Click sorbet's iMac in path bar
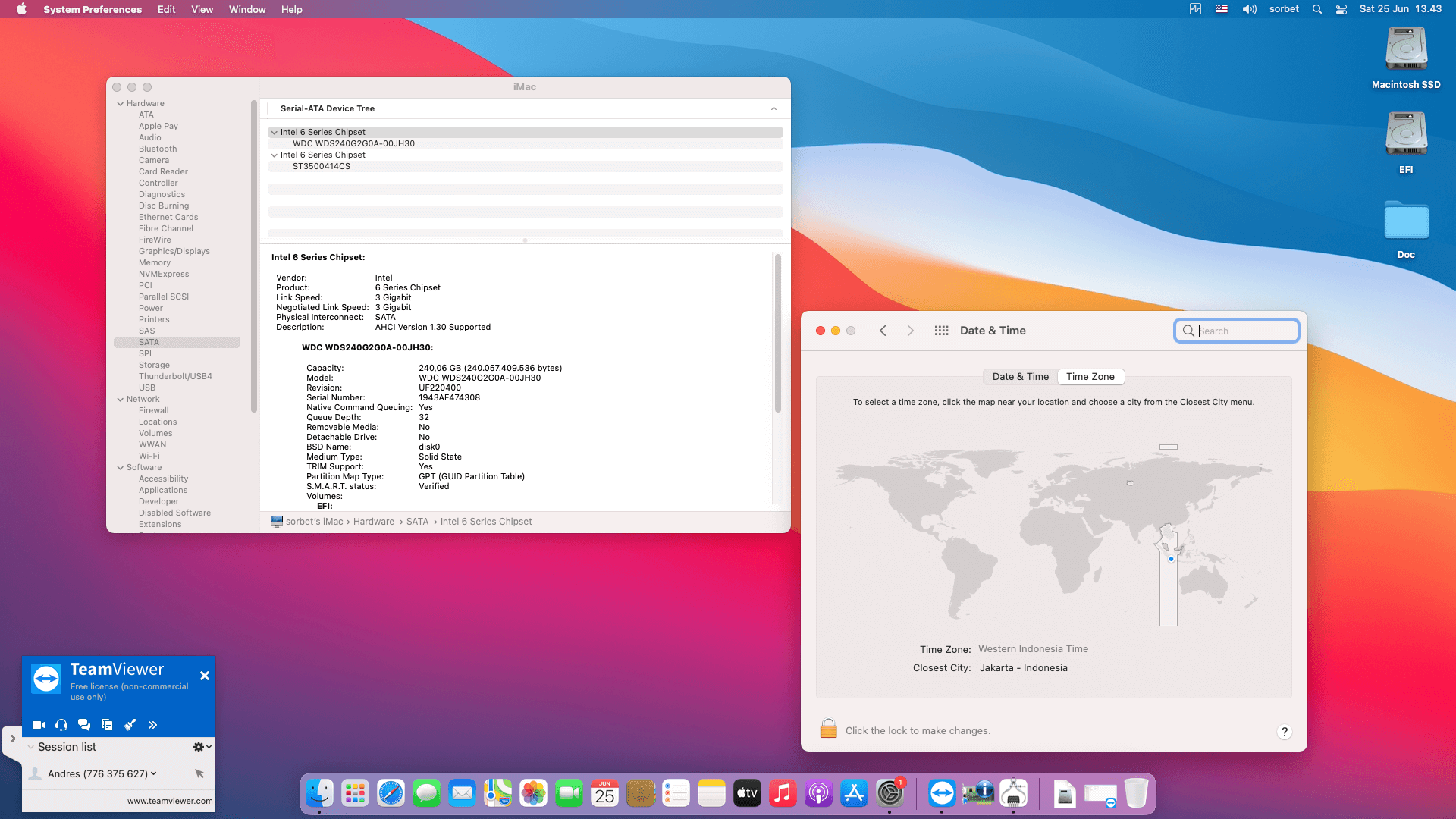Screen dimensions: 1456x819 tap(314, 522)
